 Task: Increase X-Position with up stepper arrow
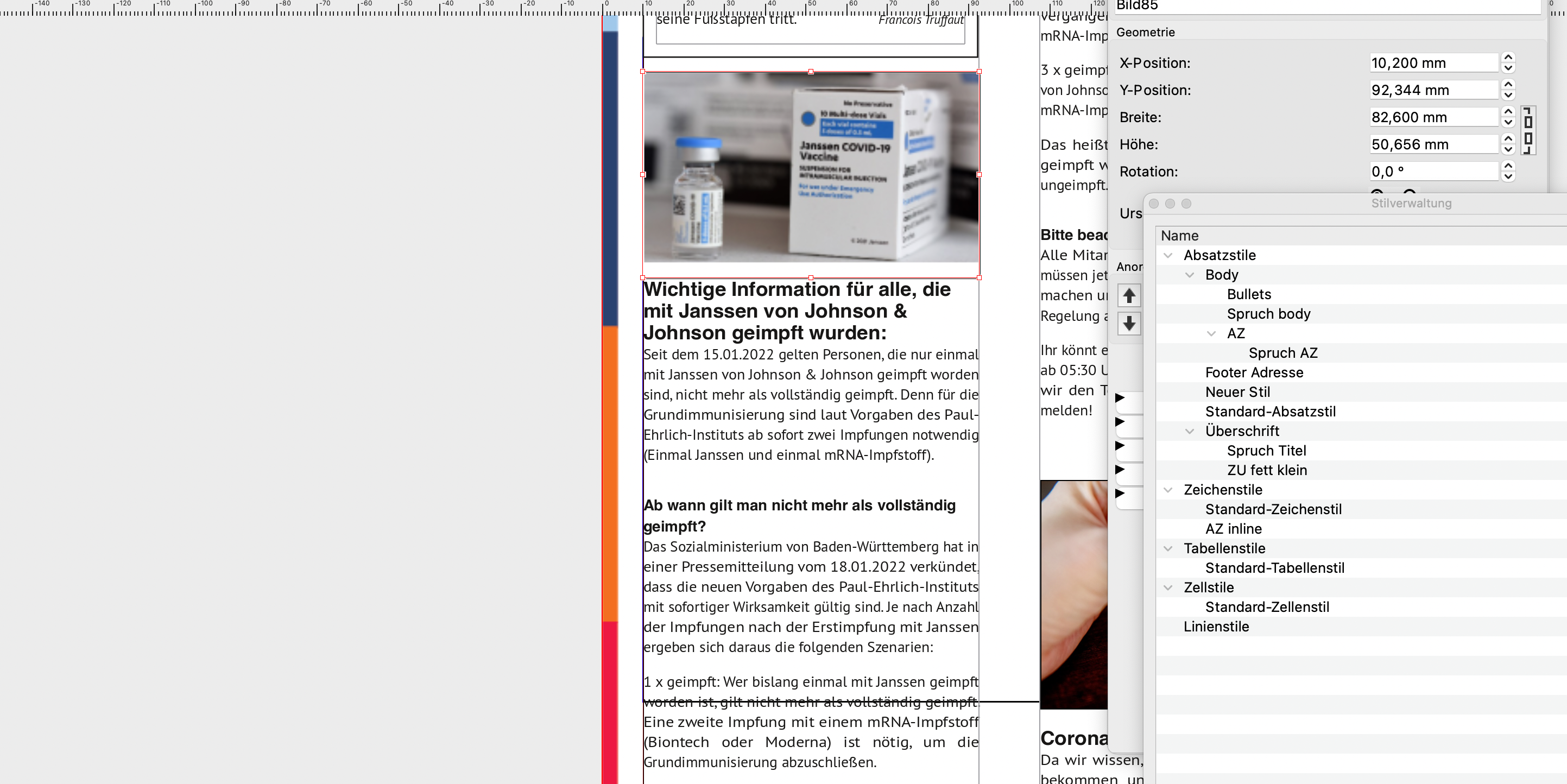tap(1508, 58)
